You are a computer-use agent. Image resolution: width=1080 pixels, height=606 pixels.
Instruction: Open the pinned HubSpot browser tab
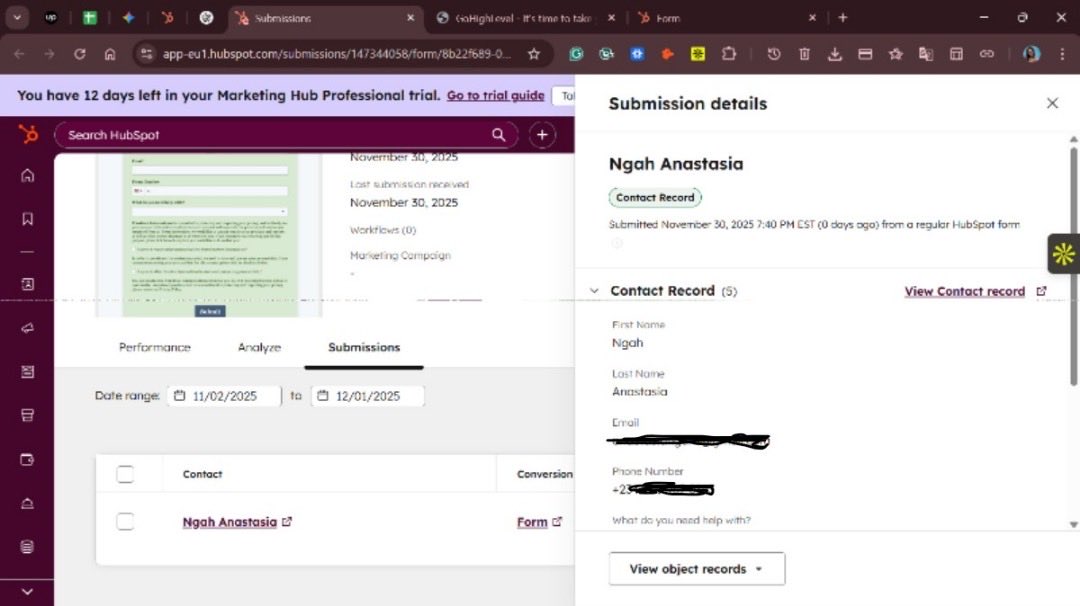[x=167, y=18]
